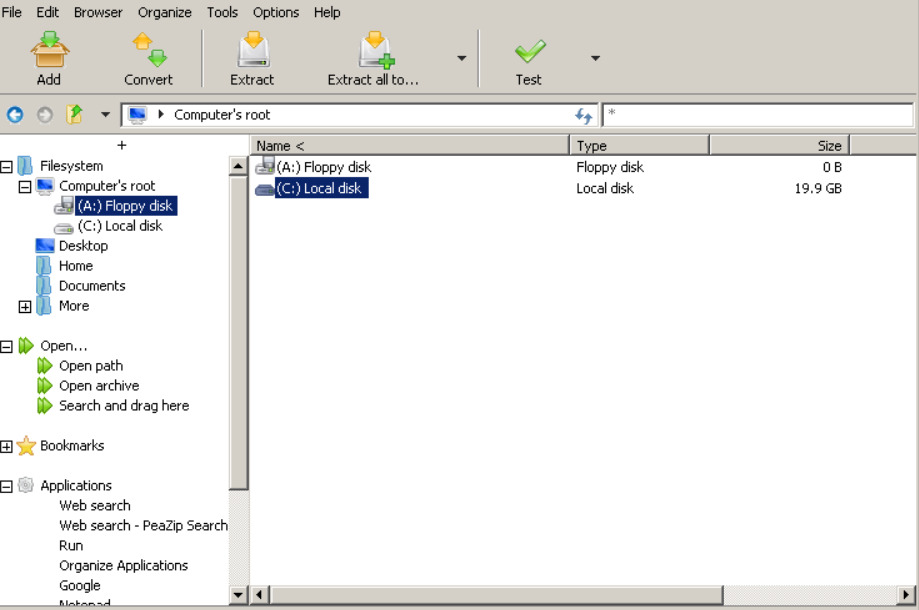The width and height of the screenshot is (919, 610).
Task: Click breadcrumb arrow before Computer's root
Action: point(161,114)
